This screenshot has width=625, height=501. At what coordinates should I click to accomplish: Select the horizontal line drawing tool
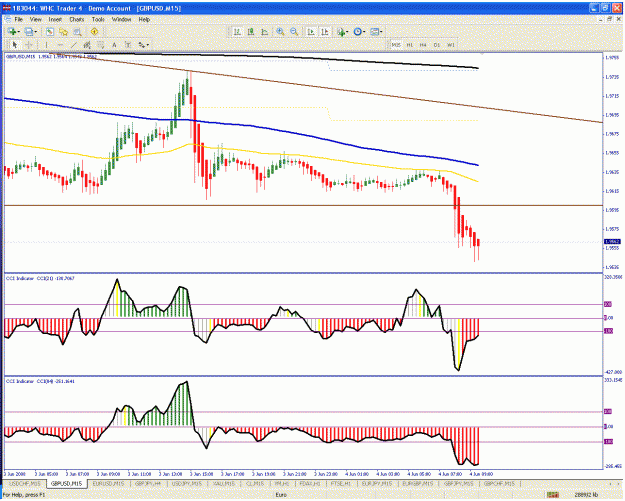[60, 45]
